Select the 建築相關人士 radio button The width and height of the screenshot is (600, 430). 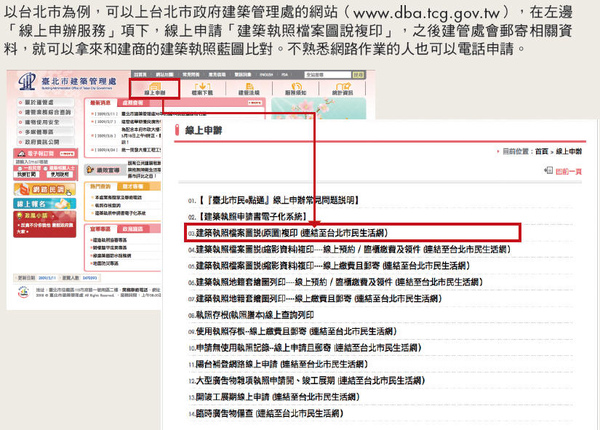(x=45, y=168)
